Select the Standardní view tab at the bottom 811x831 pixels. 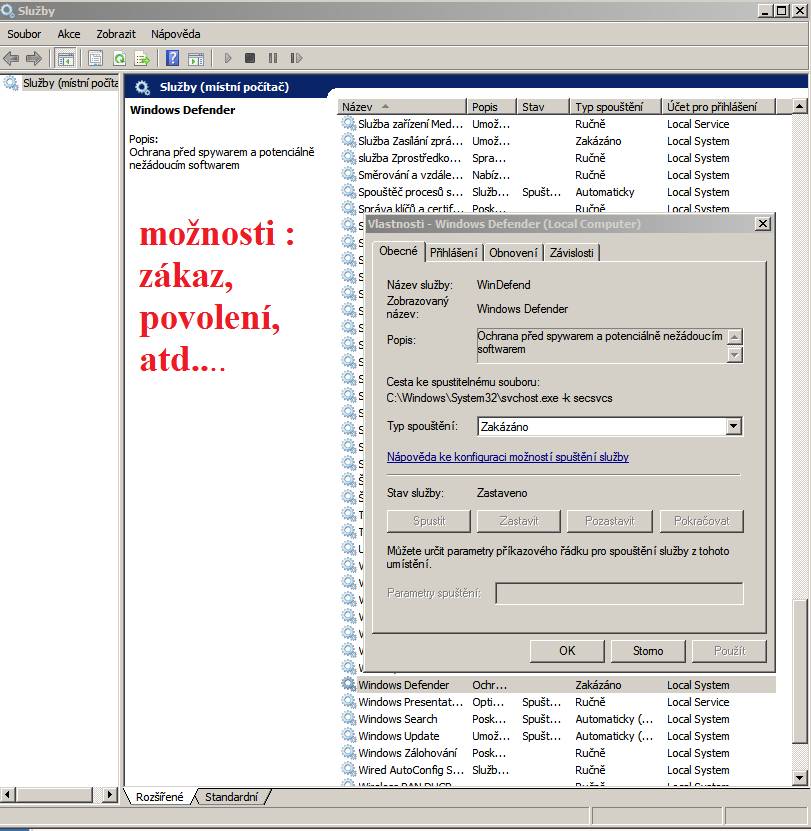click(232, 797)
